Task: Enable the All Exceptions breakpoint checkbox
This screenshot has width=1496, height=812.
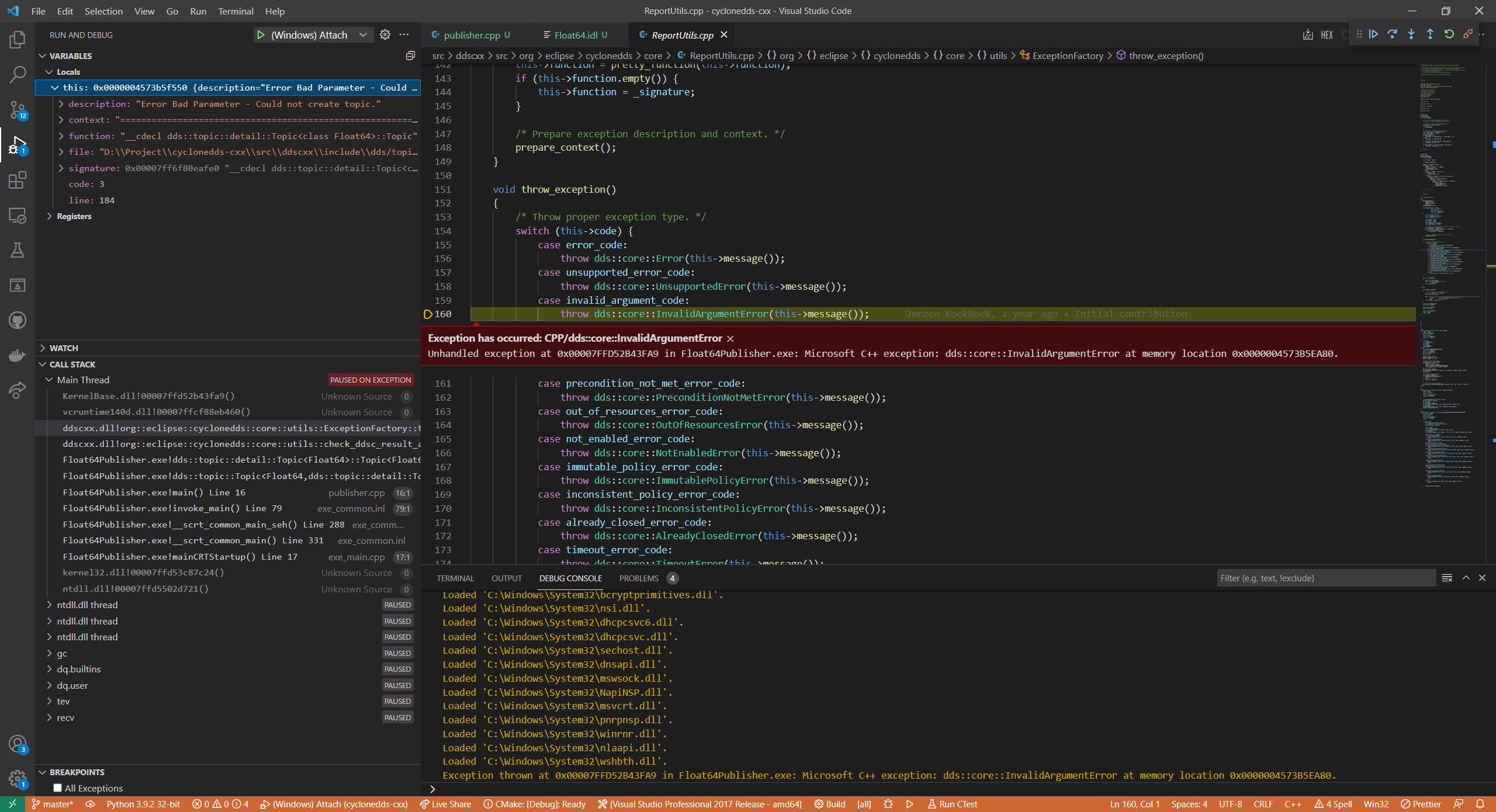Action: click(57, 787)
